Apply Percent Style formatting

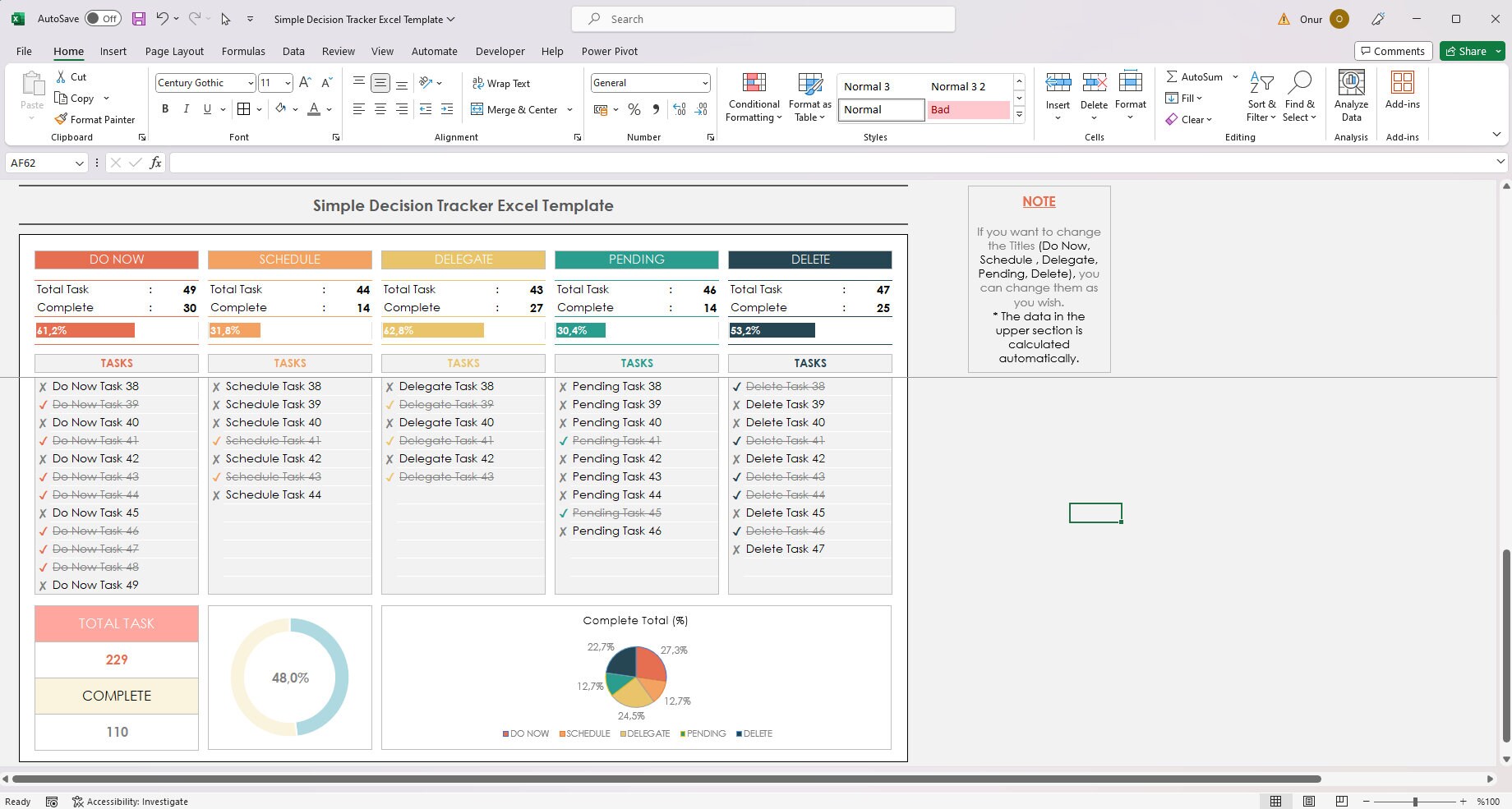click(x=634, y=109)
